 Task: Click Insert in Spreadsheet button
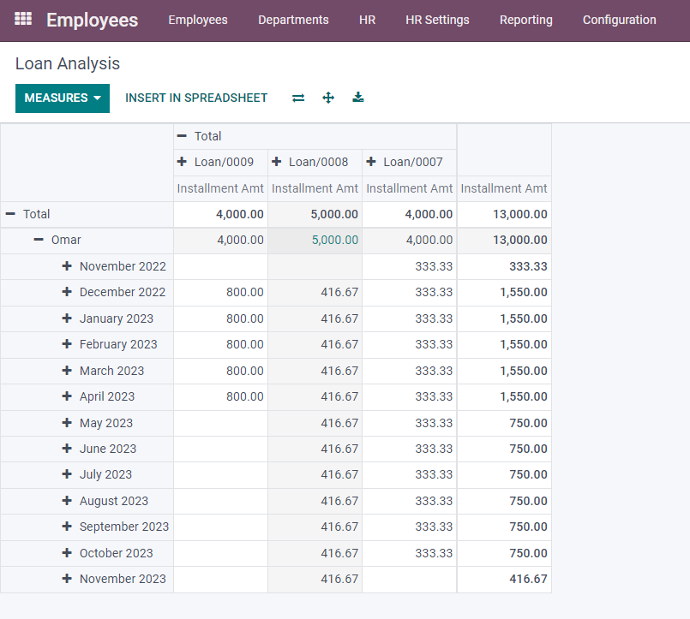pyautogui.click(x=196, y=98)
